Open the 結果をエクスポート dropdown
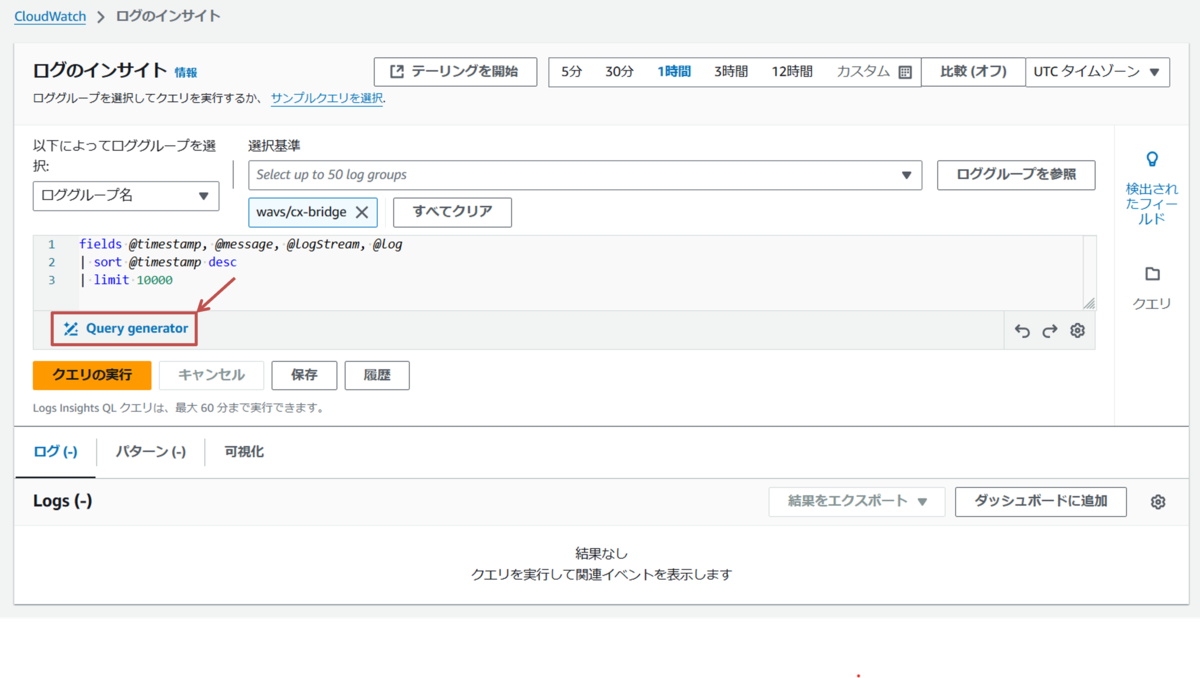This screenshot has width=1200, height=678. 857,501
